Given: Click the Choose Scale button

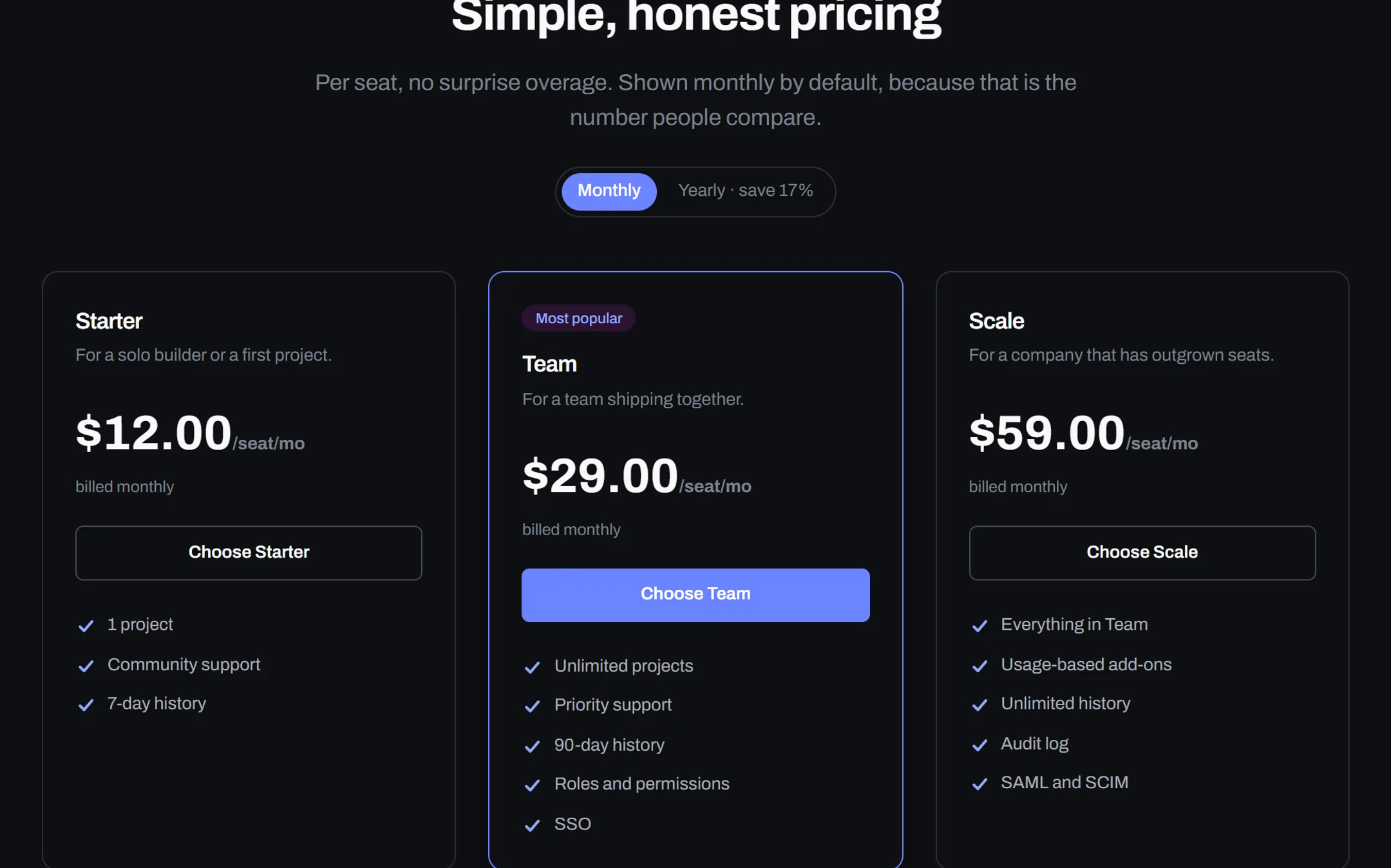Looking at the screenshot, I should coord(1142,552).
